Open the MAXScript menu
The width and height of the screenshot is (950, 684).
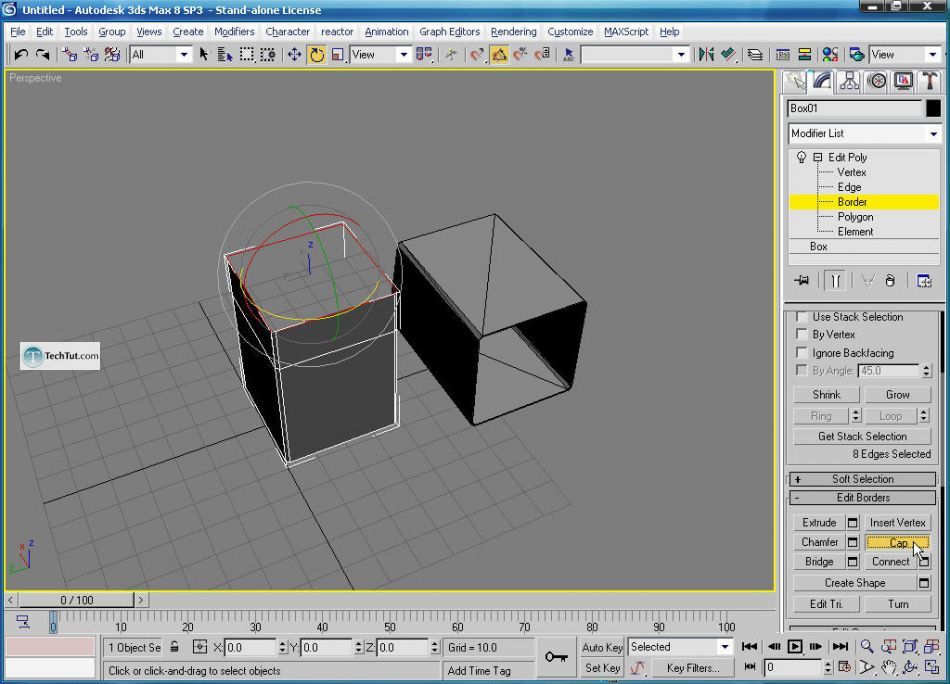pyautogui.click(x=626, y=32)
